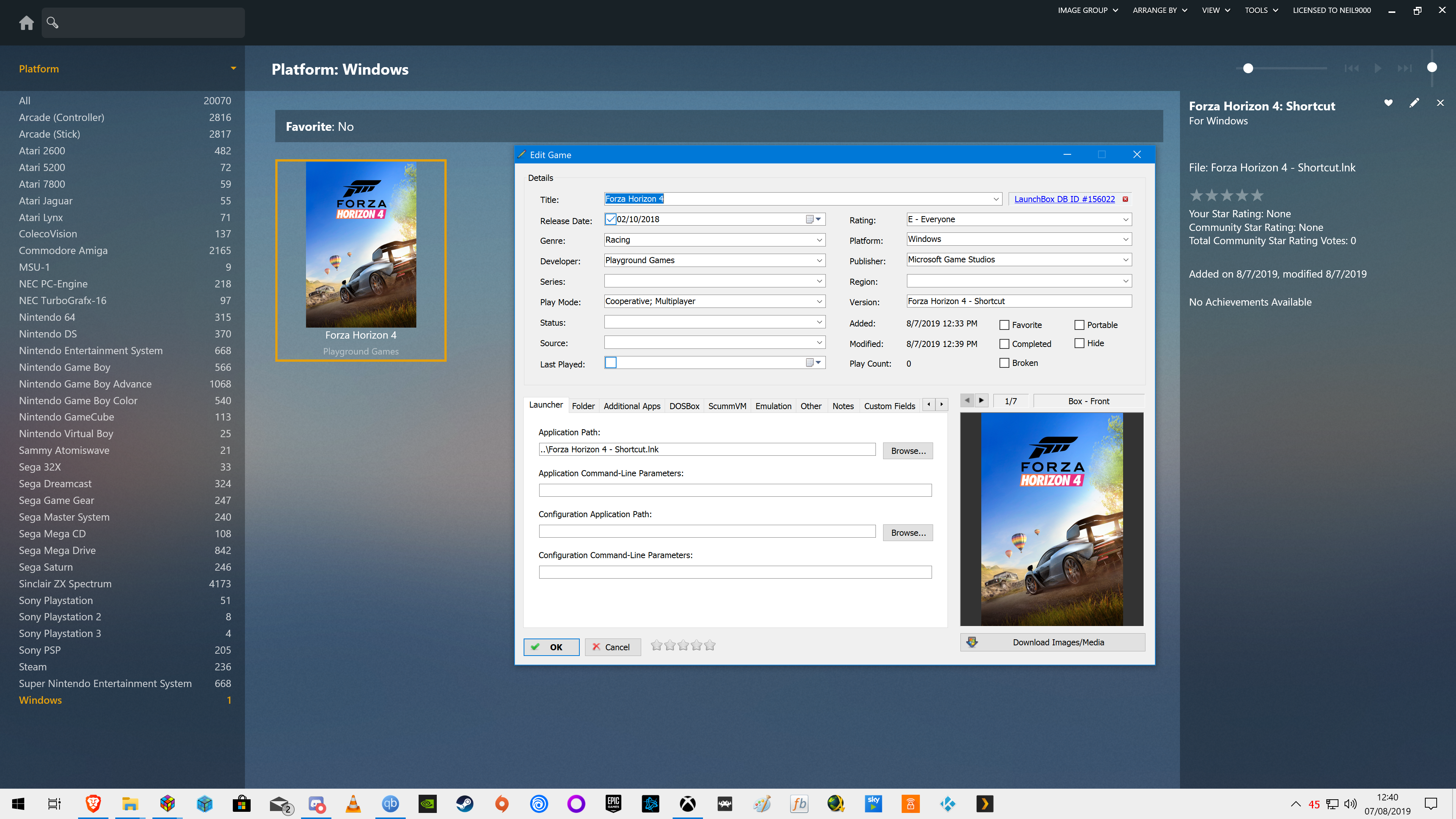The width and height of the screenshot is (1456, 819).
Task: Open Last Played calendar picker
Action: (813, 363)
